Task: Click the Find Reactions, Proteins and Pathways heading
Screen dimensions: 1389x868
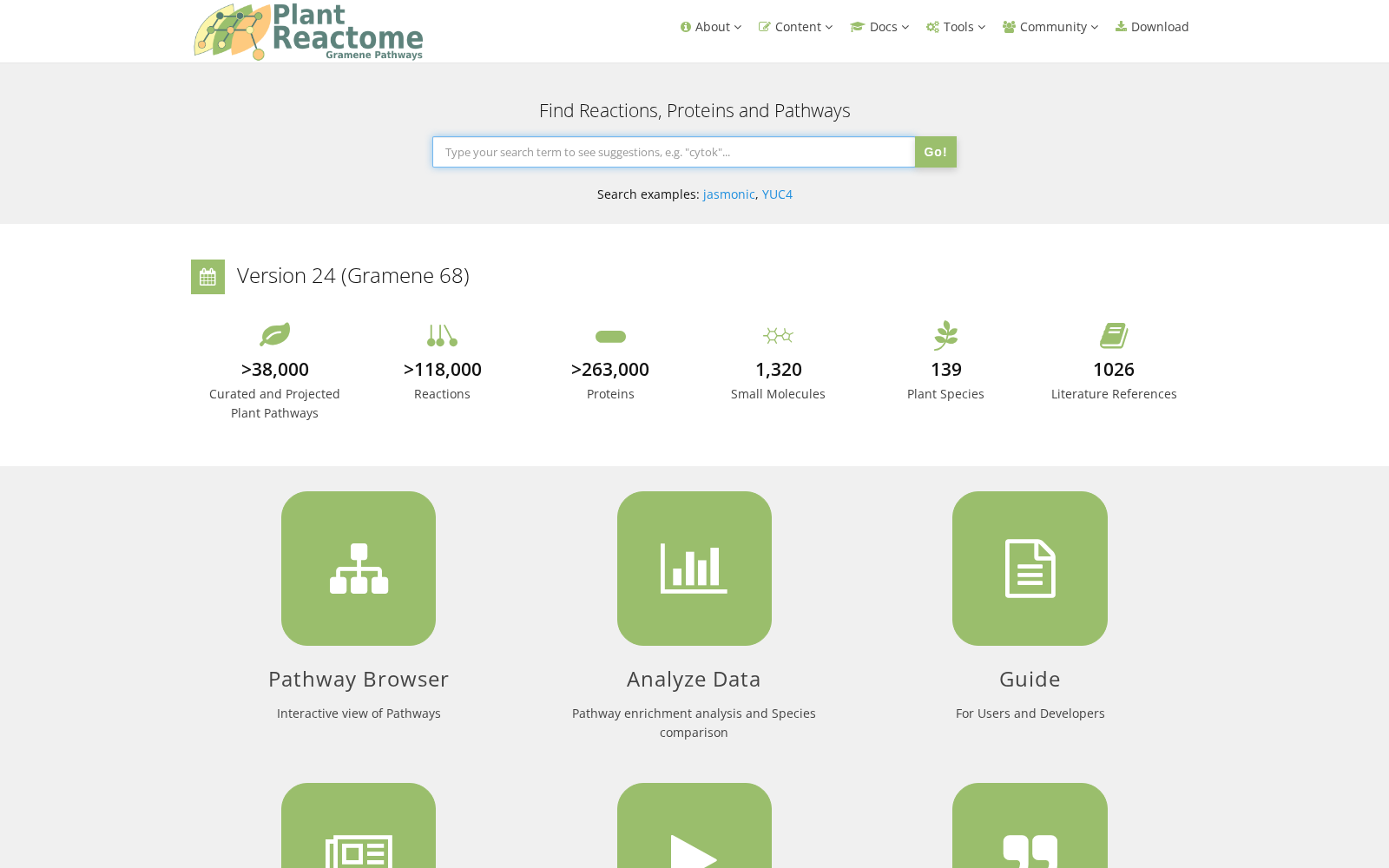Action: tap(694, 111)
